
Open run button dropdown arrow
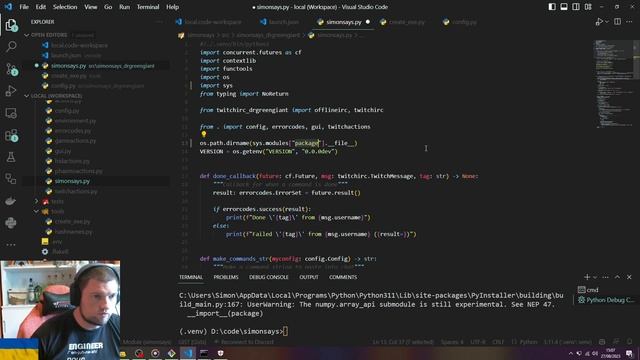pos(607,22)
